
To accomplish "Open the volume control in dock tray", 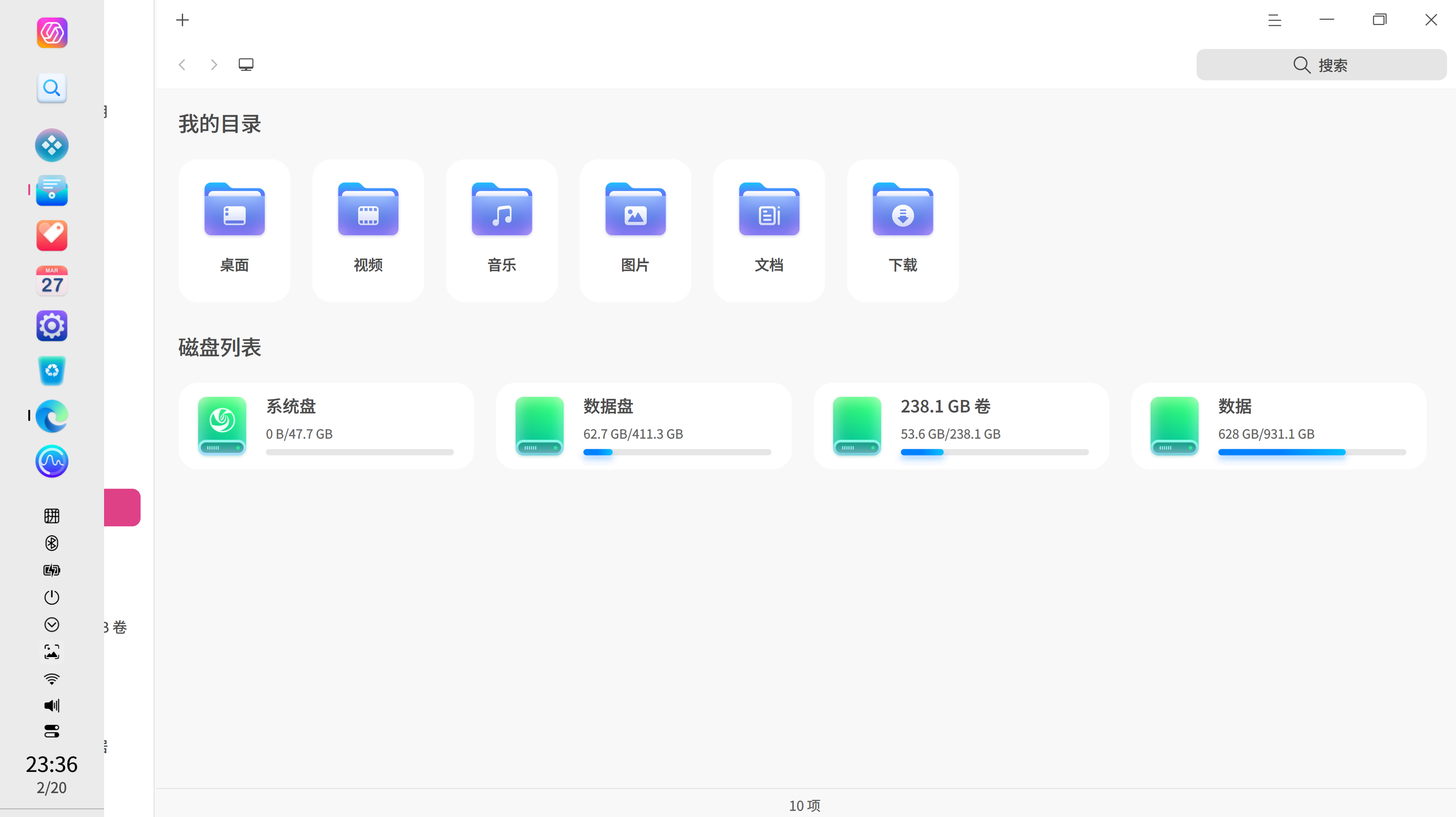I will pos(51,705).
